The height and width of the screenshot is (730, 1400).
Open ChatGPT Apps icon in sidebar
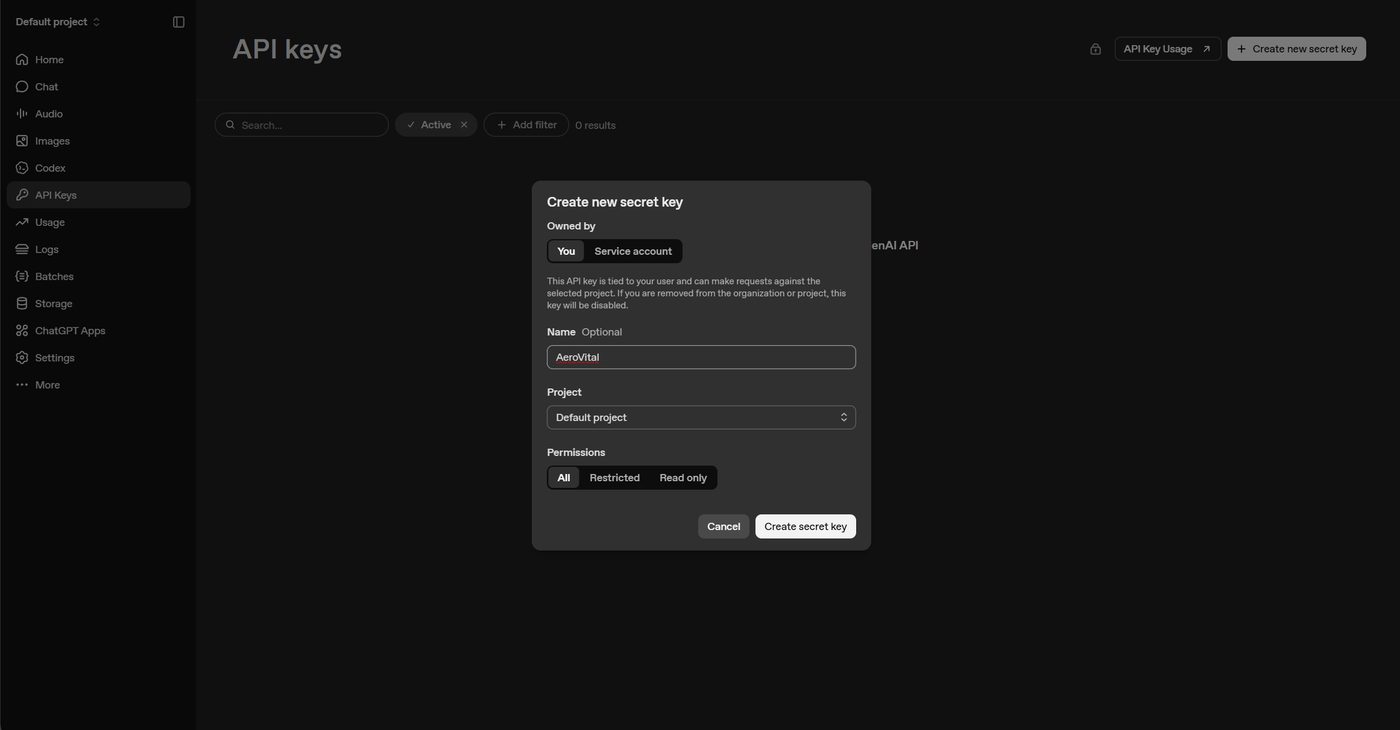click(x=22, y=330)
